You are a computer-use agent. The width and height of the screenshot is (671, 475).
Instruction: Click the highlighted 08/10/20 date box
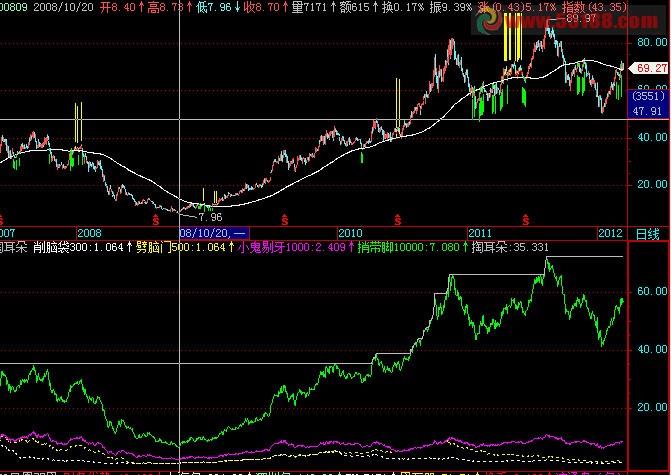tap(214, 233)
